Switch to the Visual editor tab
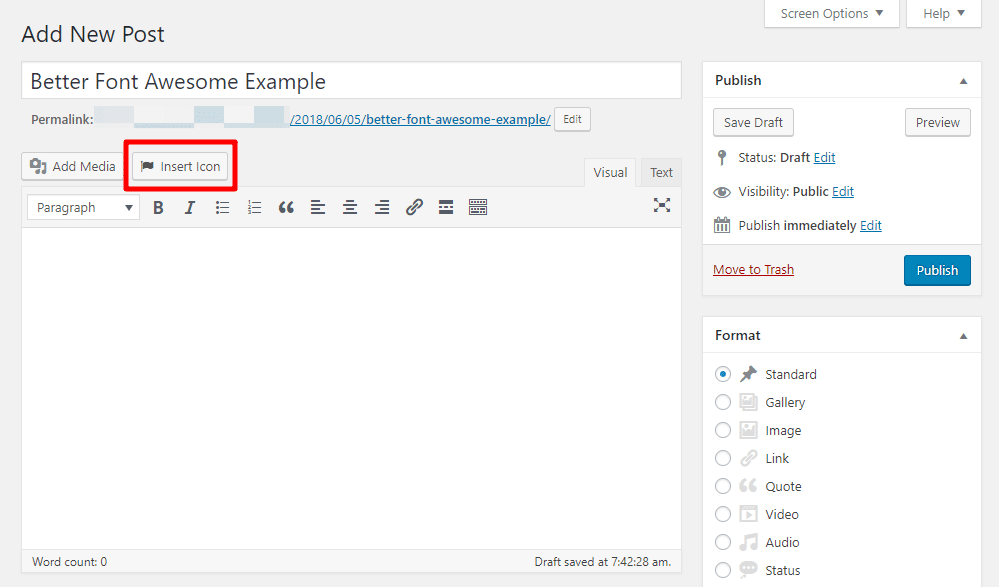The height and width of the screenshot is (587, 999). pyautogui.click(x=610, y=173)
